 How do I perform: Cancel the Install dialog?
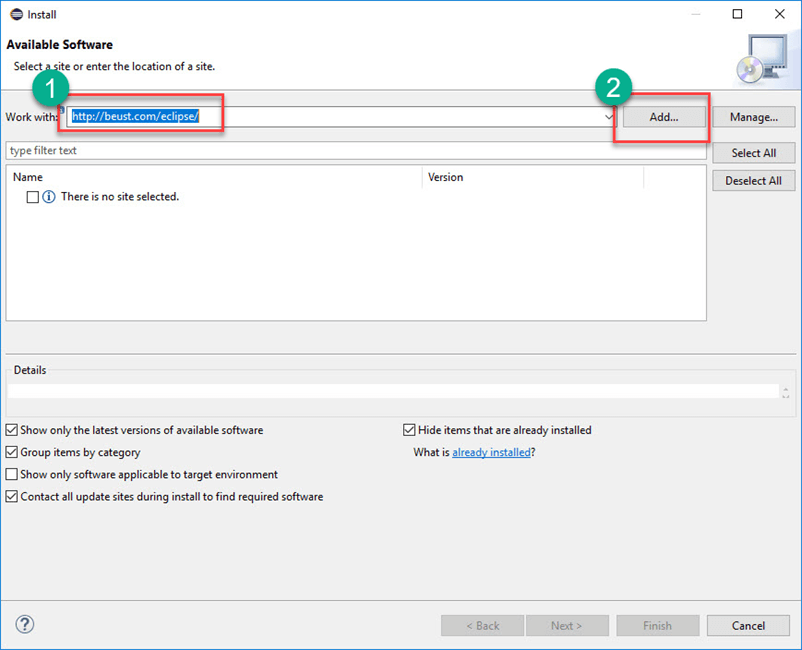(x=748, y=625)
